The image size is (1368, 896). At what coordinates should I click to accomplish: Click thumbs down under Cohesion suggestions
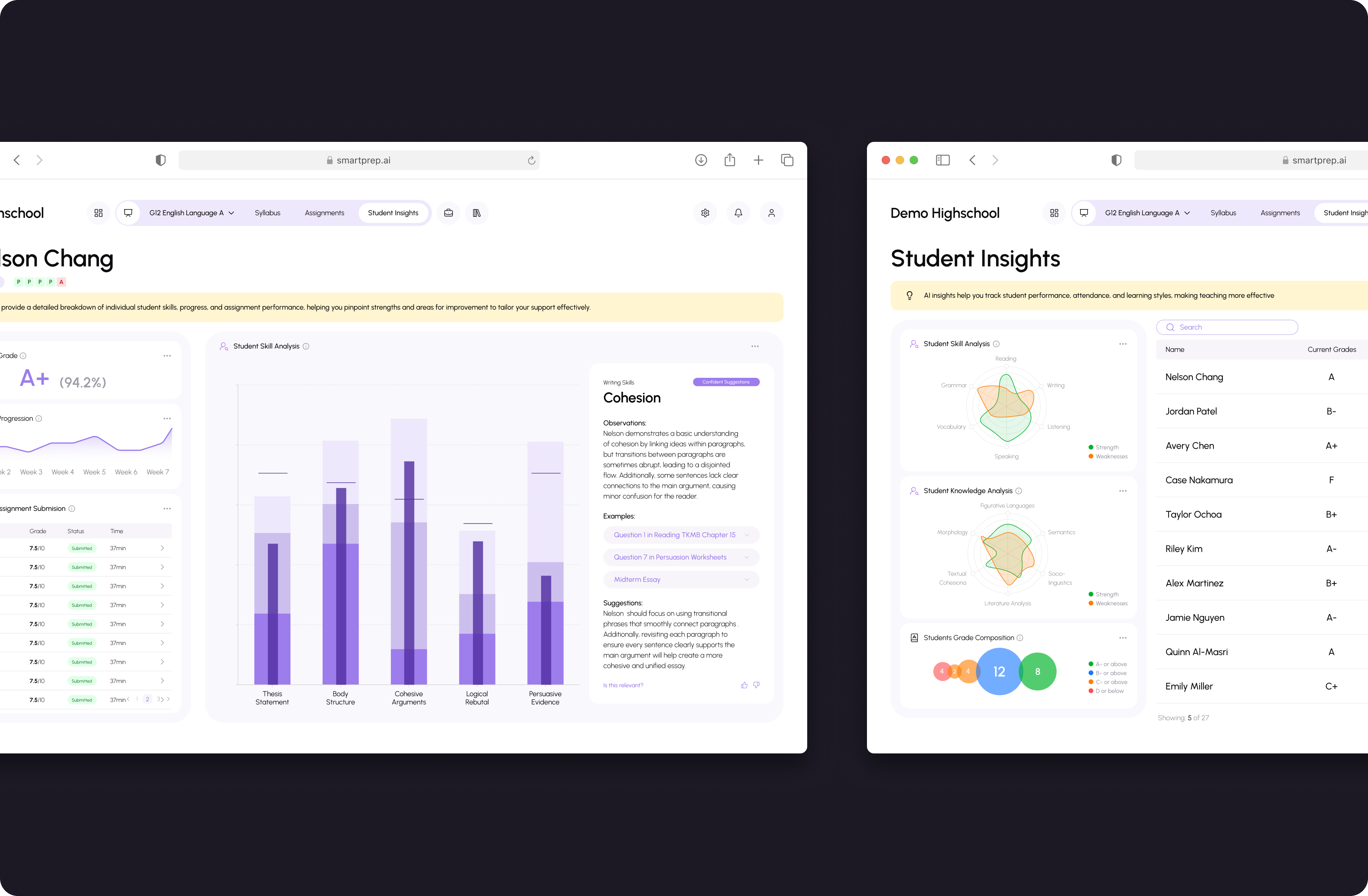point(756,685)
